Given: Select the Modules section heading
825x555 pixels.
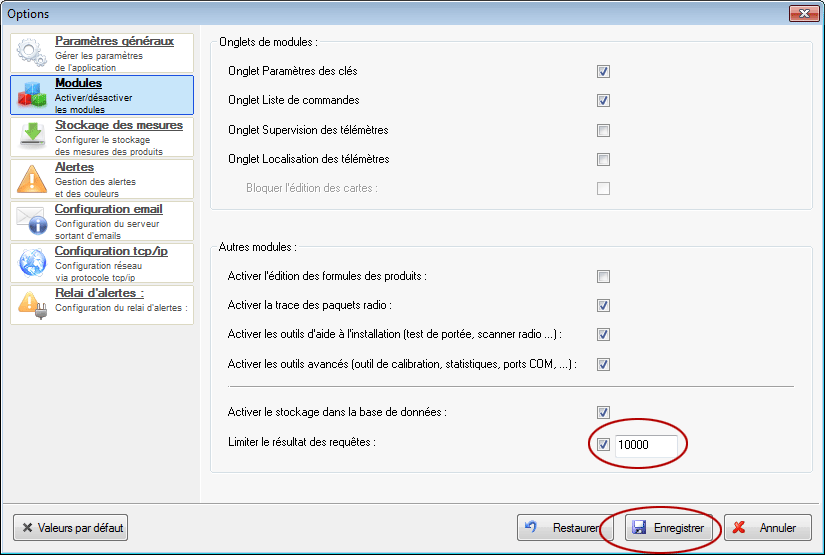Looking at the screenshot, I should pyautogui.click(x=78, y=83).
